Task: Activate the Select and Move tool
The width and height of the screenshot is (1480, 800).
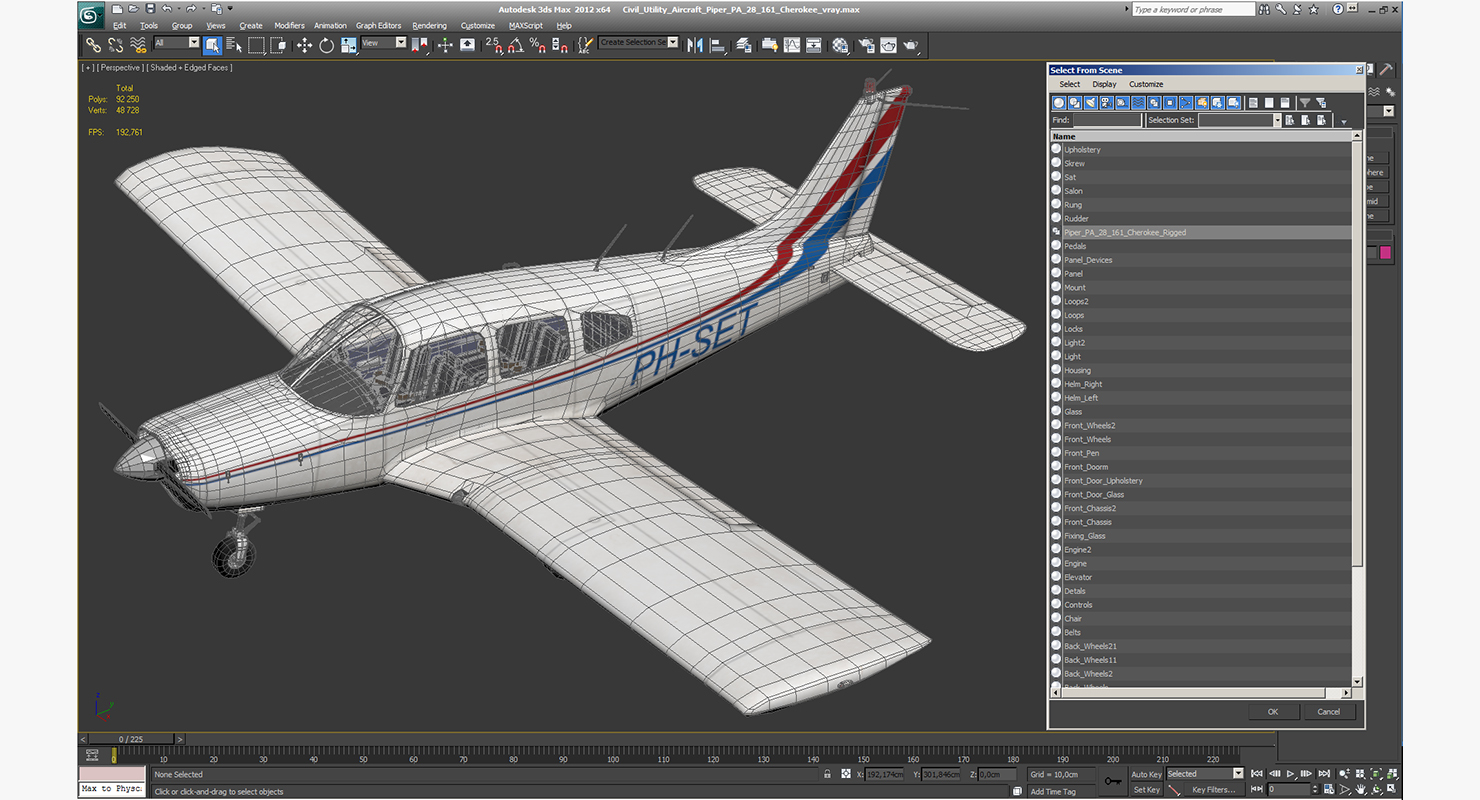Action: (304, 45)
